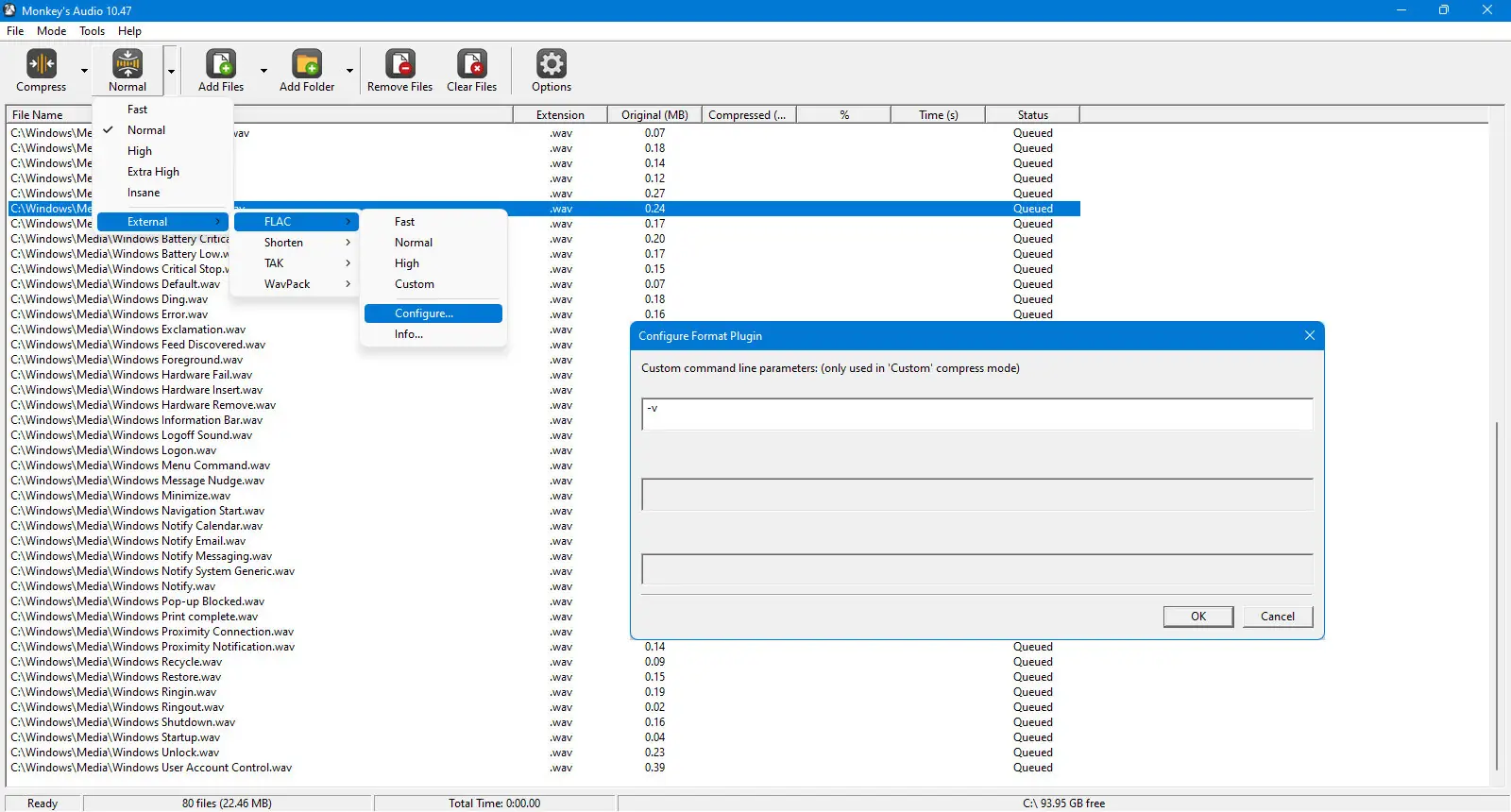Select Windows Recycle.wav in the list
The image size is (1511, 812).
(116, 662)
